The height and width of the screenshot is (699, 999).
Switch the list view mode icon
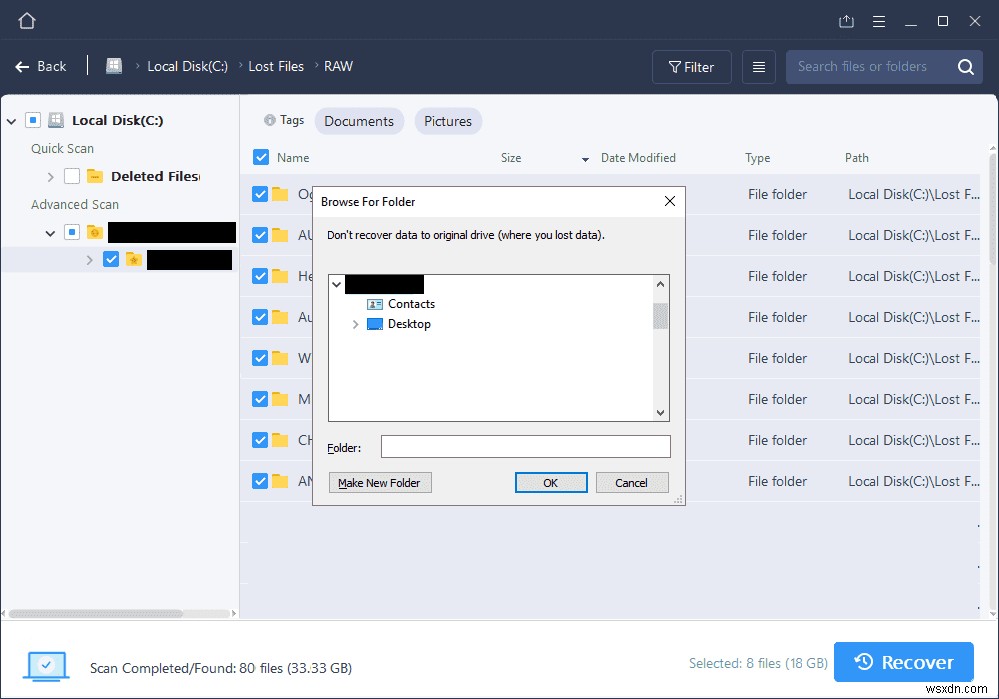click(x=758, y=67)
